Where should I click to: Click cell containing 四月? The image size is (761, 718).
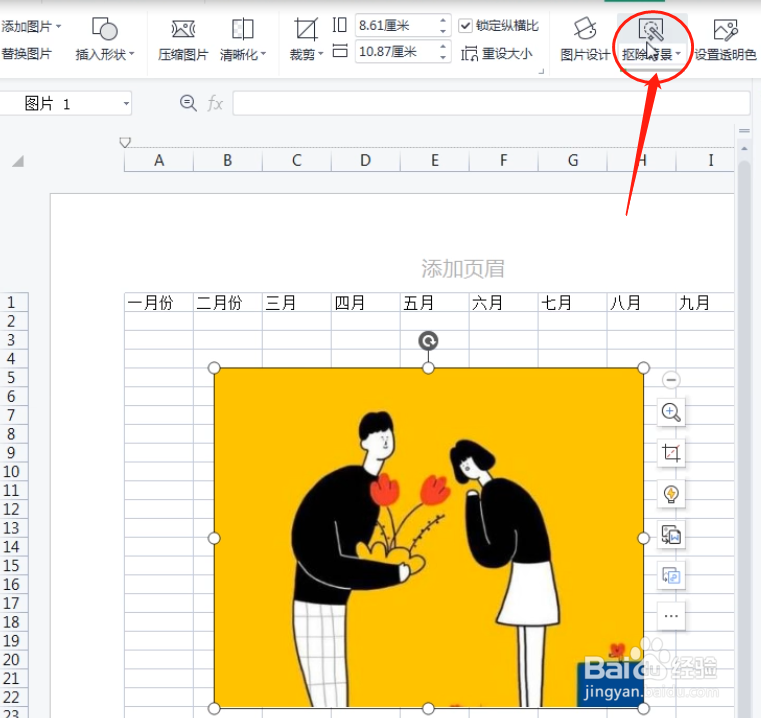pos(365,302)
